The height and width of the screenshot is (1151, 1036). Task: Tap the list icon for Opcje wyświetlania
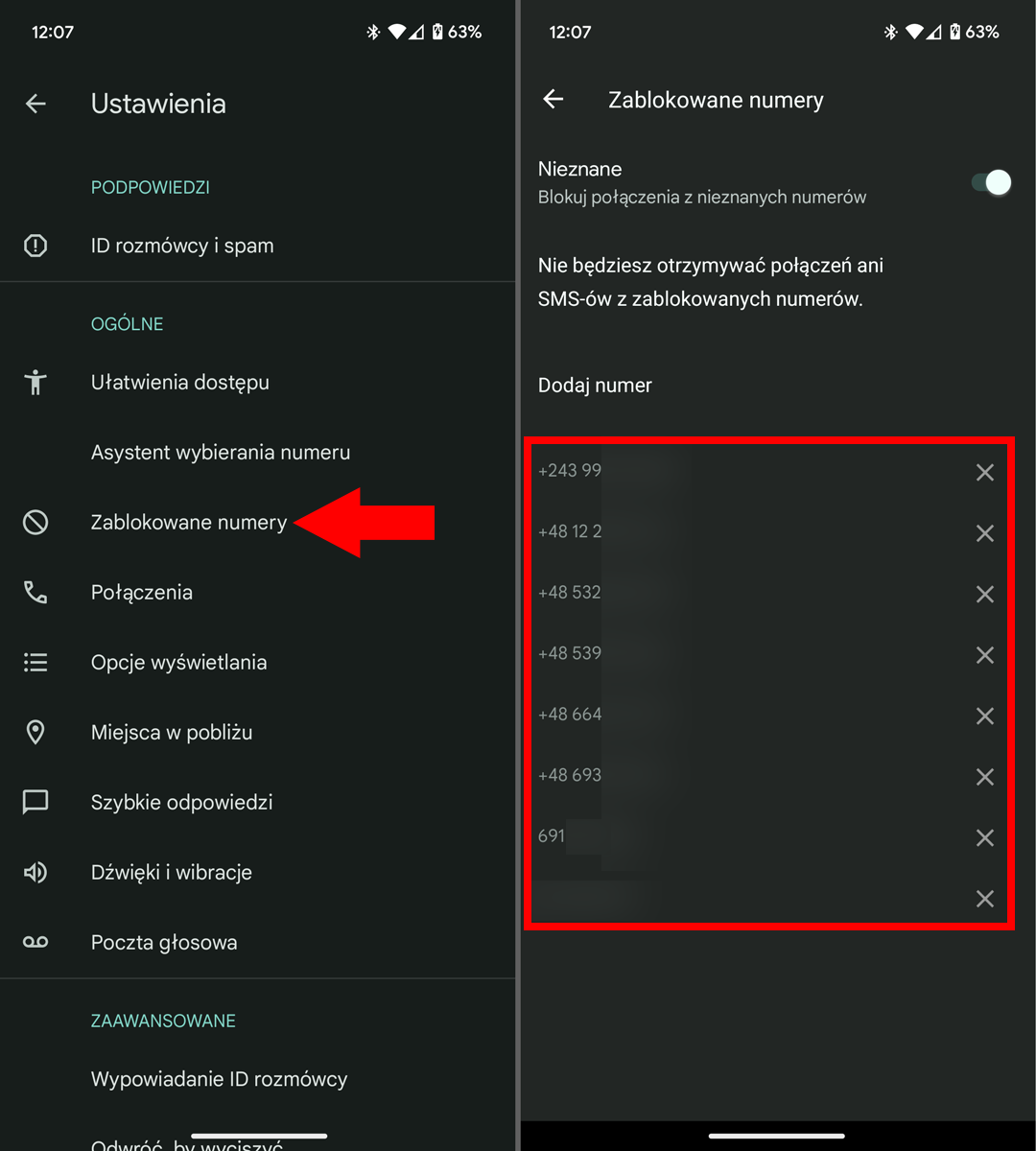click(x=35, y=662)
